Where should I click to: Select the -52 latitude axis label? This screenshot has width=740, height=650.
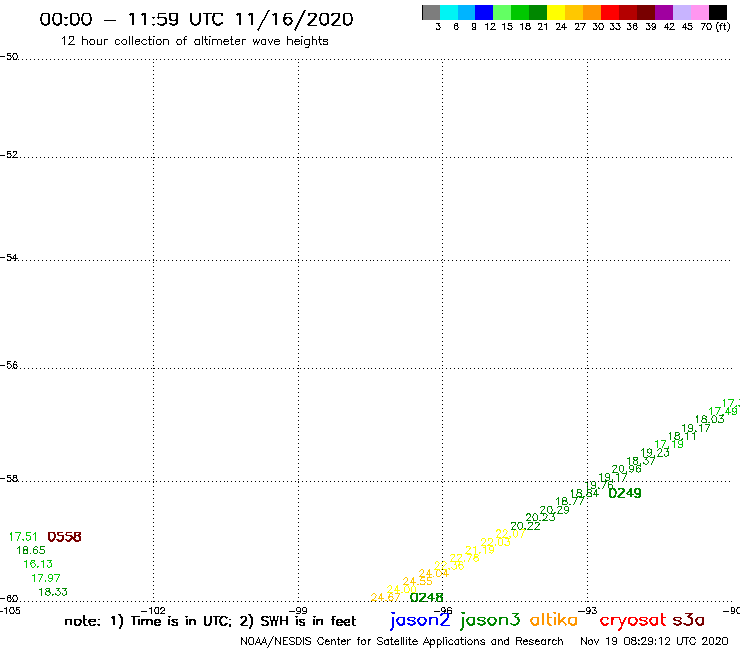(x=9, y=155)
